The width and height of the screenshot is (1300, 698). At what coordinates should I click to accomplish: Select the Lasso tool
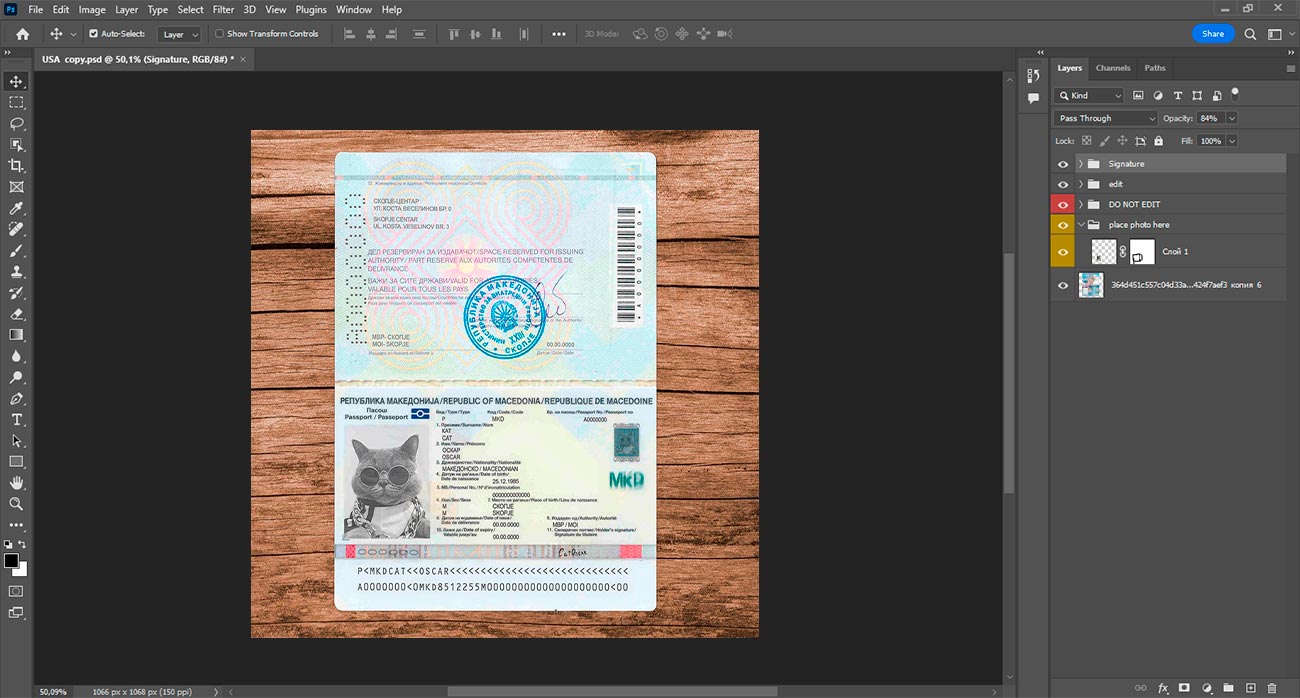16,124
